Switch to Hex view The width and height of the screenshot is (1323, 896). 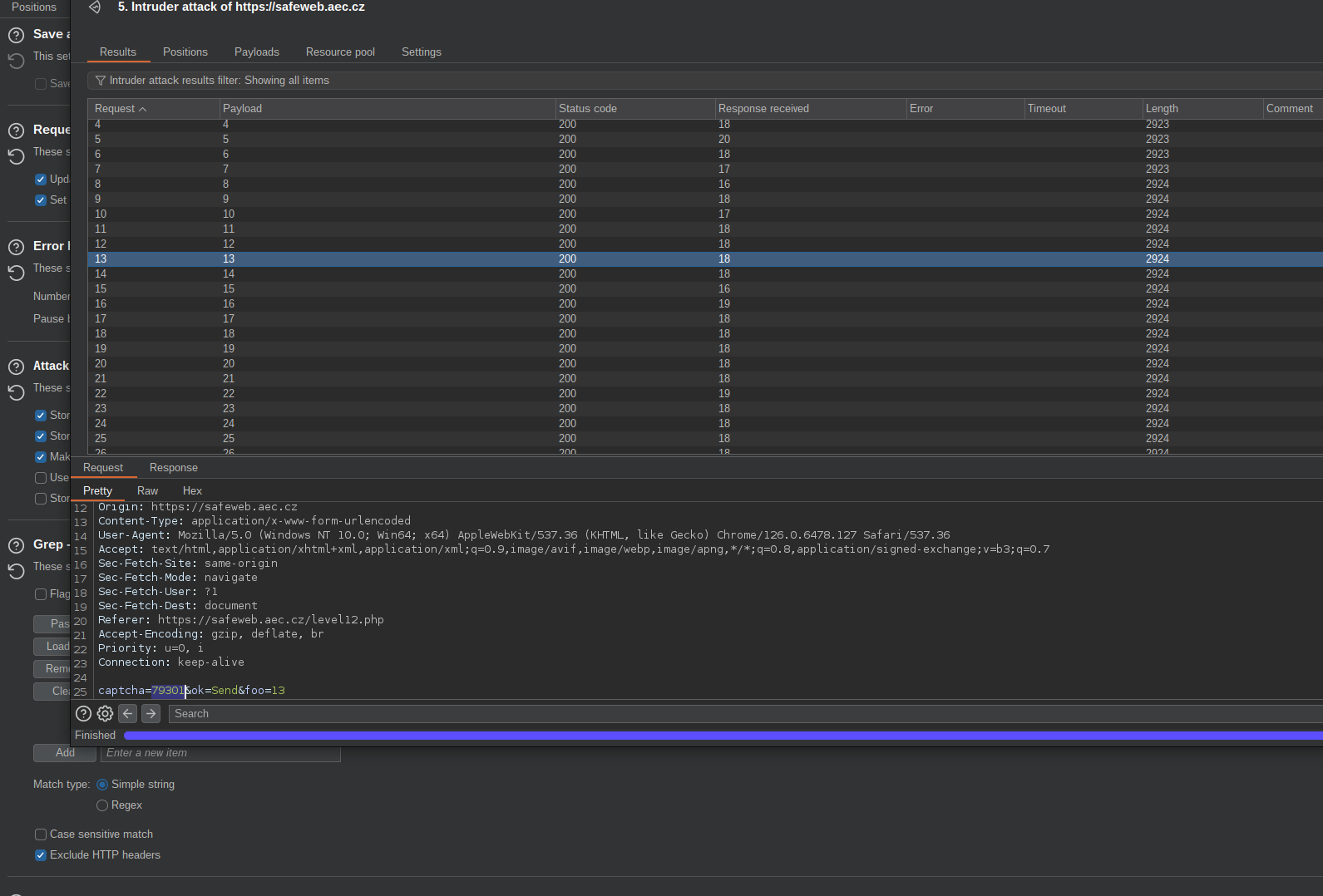[192, 491]
